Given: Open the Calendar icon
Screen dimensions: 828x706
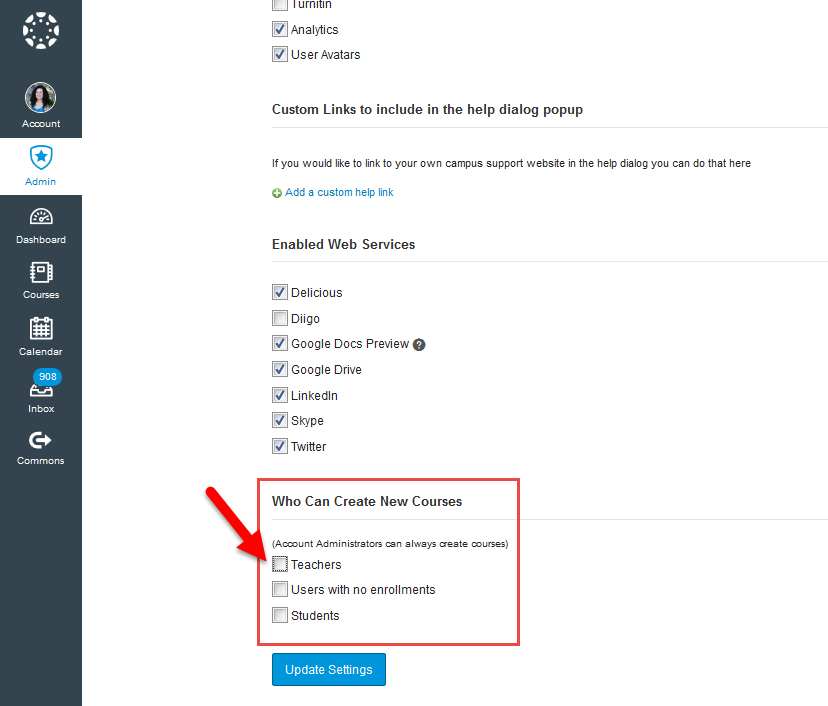Looking at the screenshot, I should click(40, 331).
